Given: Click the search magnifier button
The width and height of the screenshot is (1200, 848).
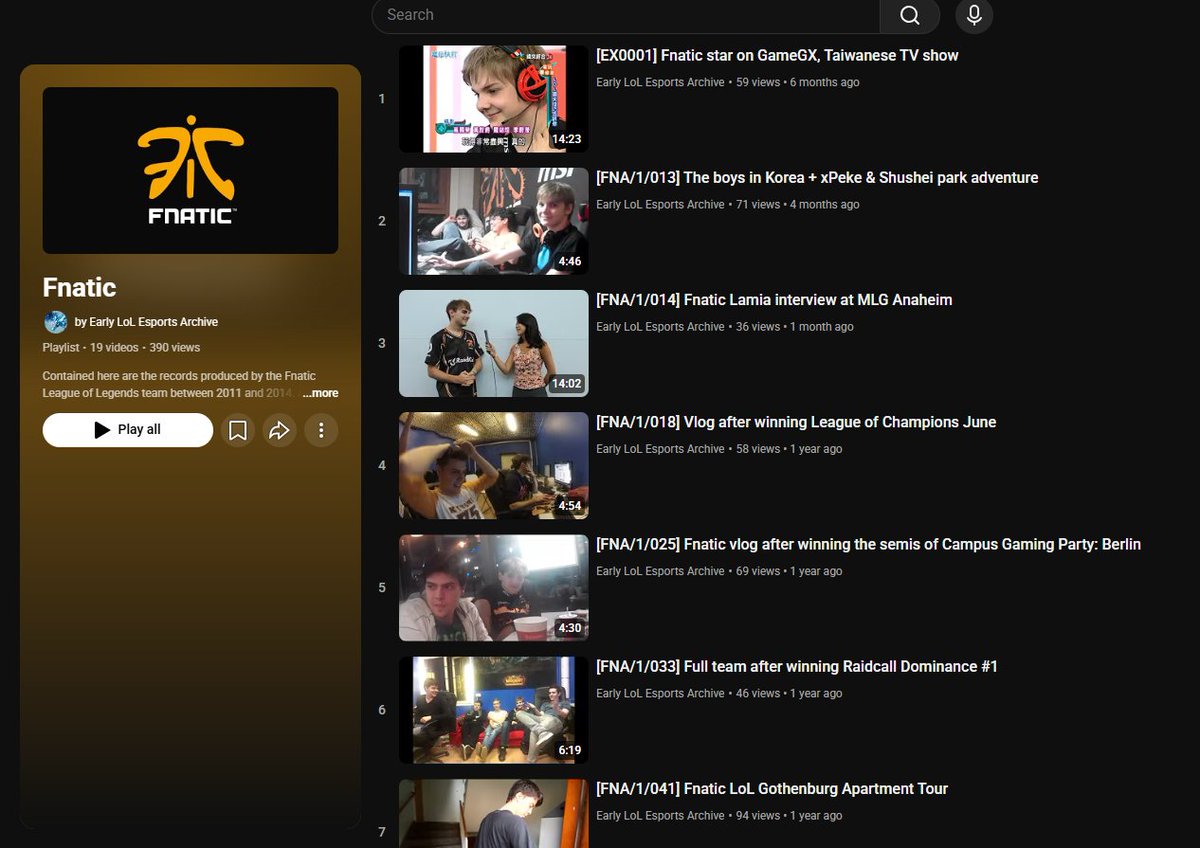Looking at the screenshot, I should point(909,15).
